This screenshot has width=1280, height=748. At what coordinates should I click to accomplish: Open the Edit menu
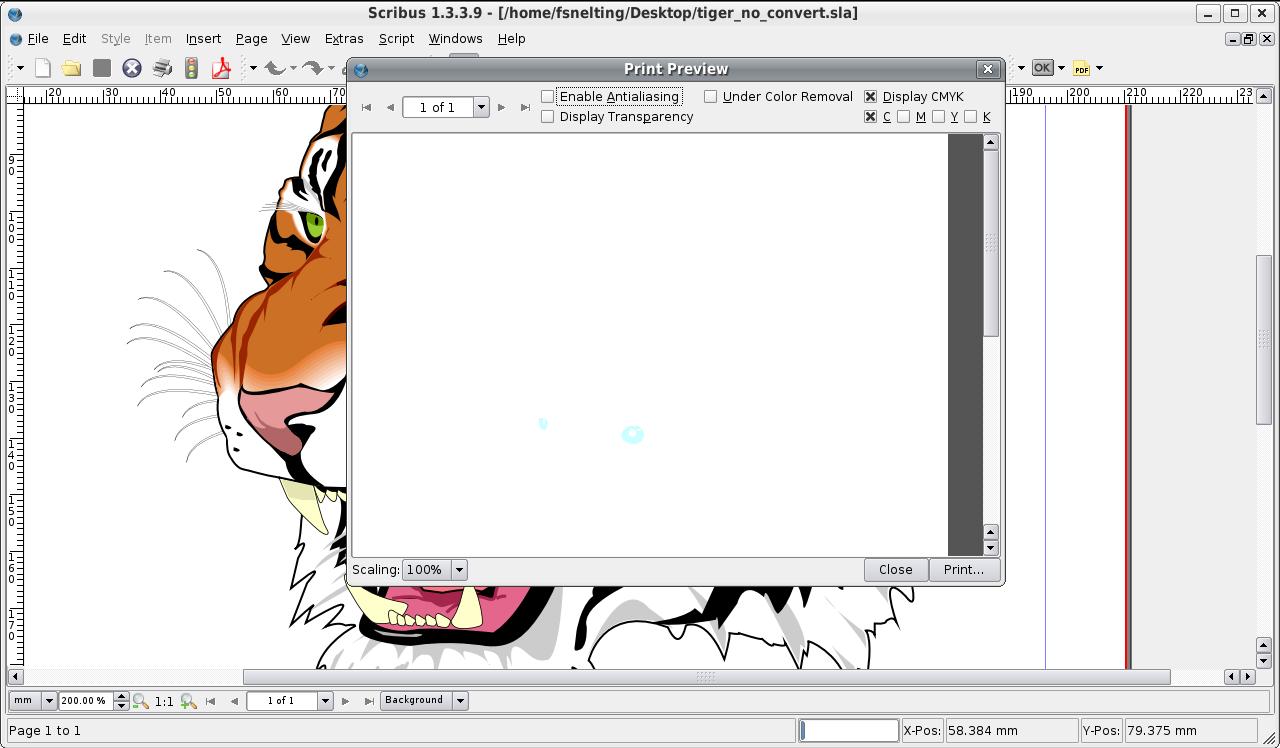(74, 39)
